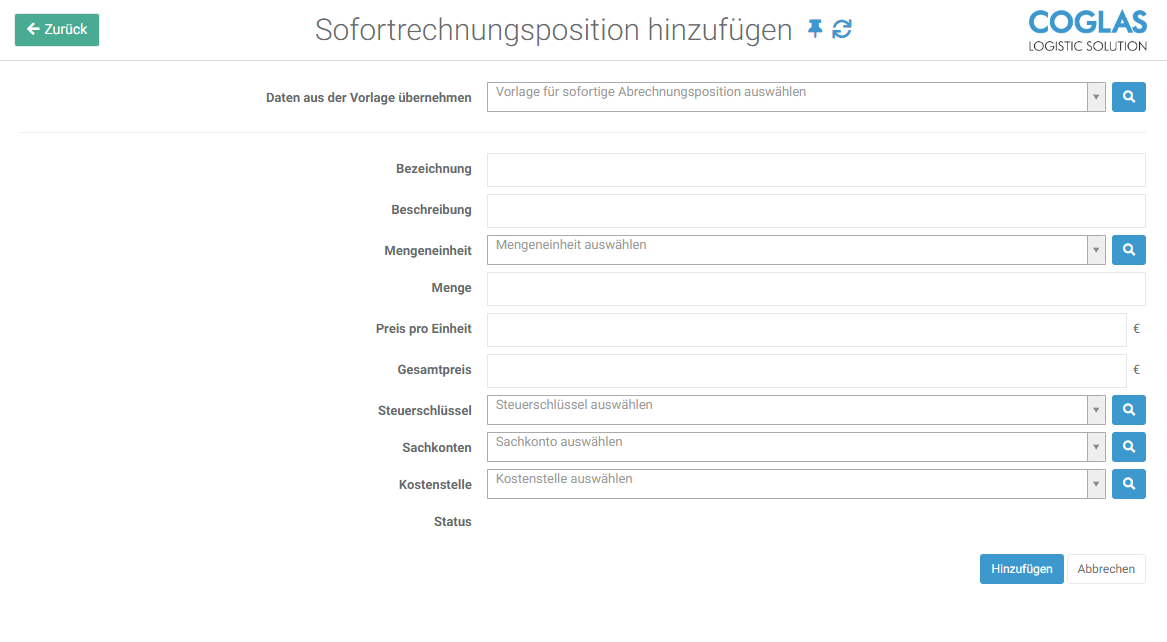Click the pin icon beside the page title
Screen dimensions: 1167x642
[x=815, y=29]
